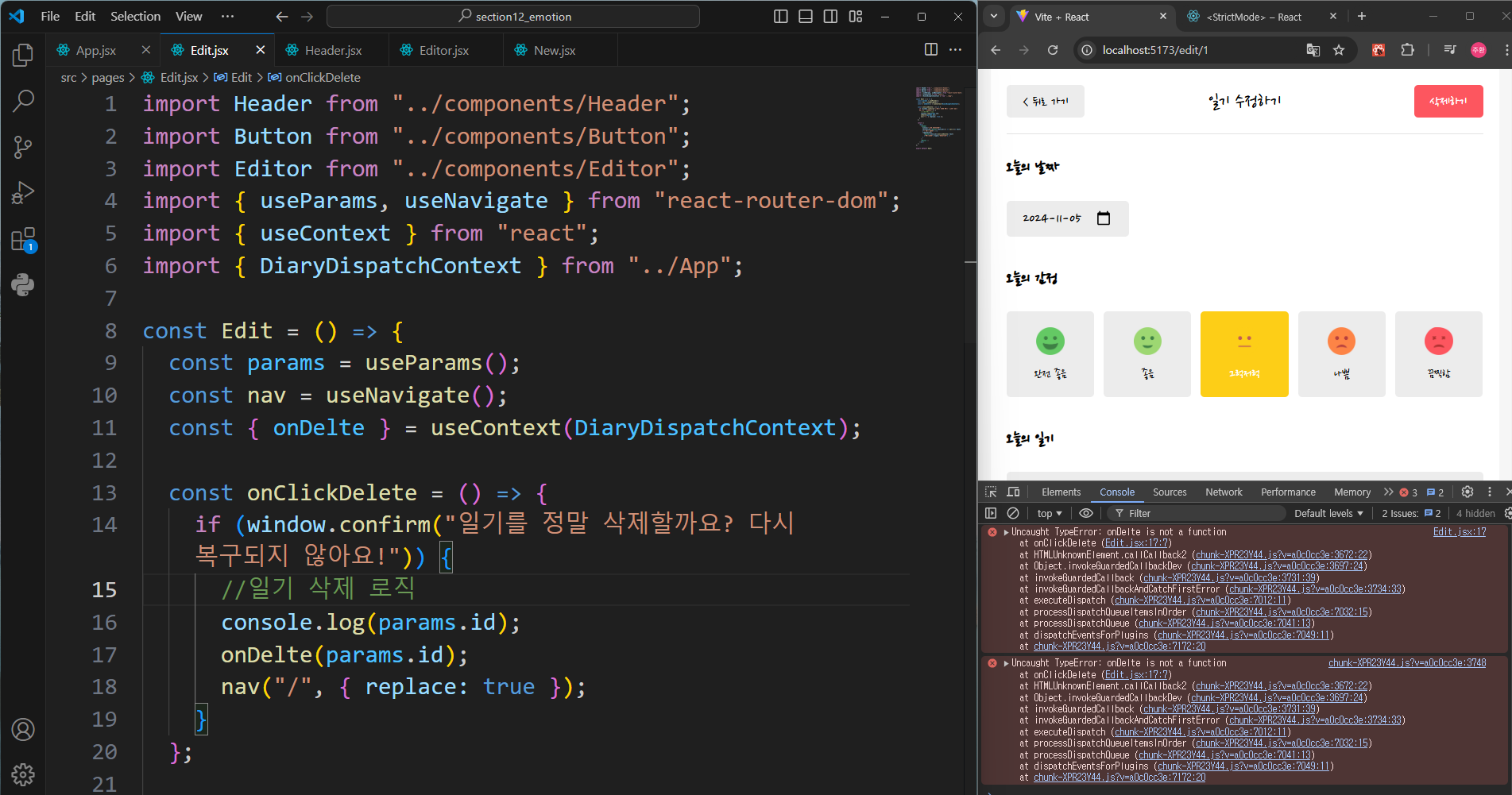1512x795 pixels.
Task: Switch to the Editor.jsx tab
Action: click(443, 50)
